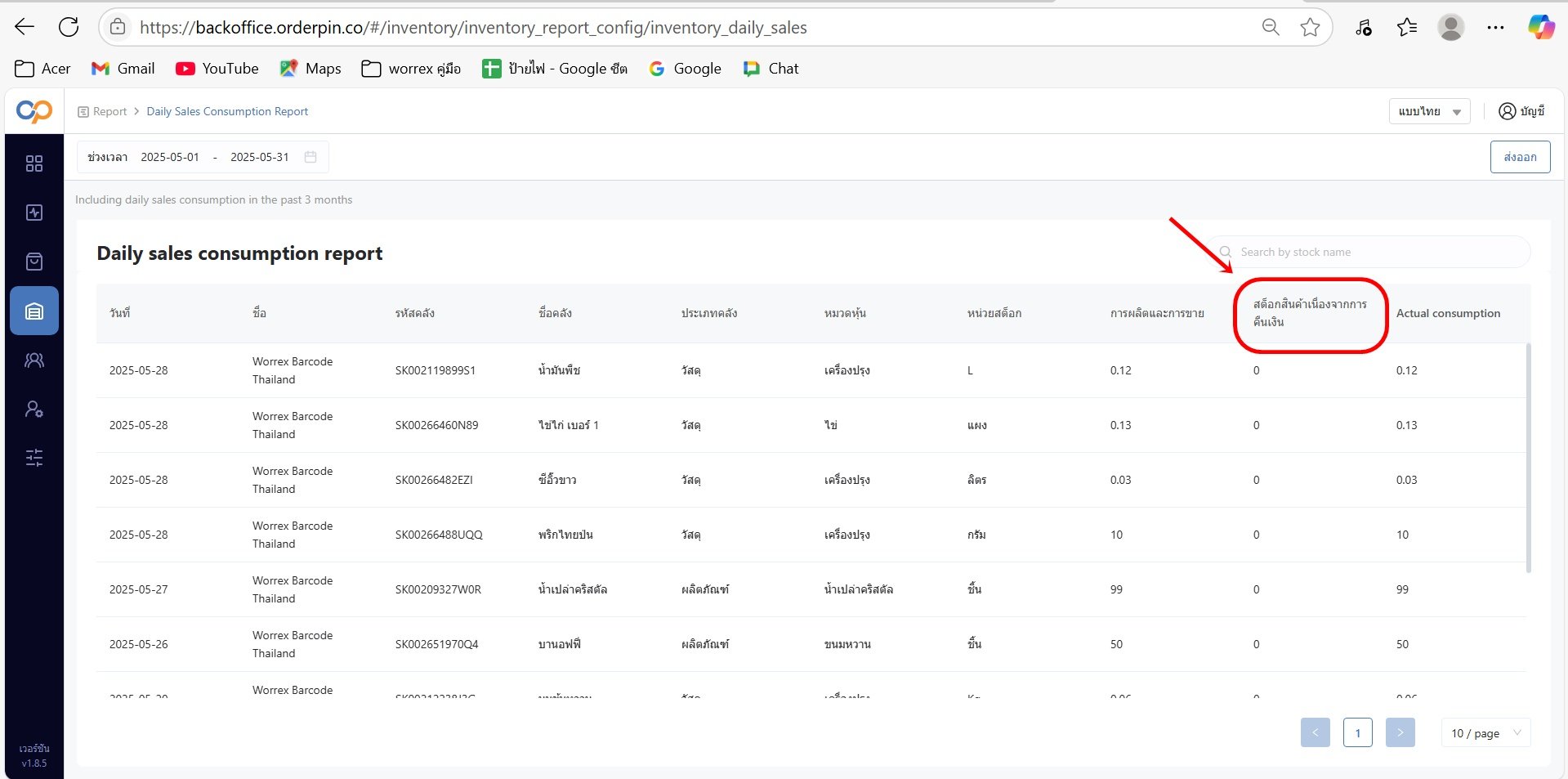This screenshot has height=779, width=1568.
Task: Open the user settings sidebar icon
Action: pyautogui.click(x=34, y=409)
